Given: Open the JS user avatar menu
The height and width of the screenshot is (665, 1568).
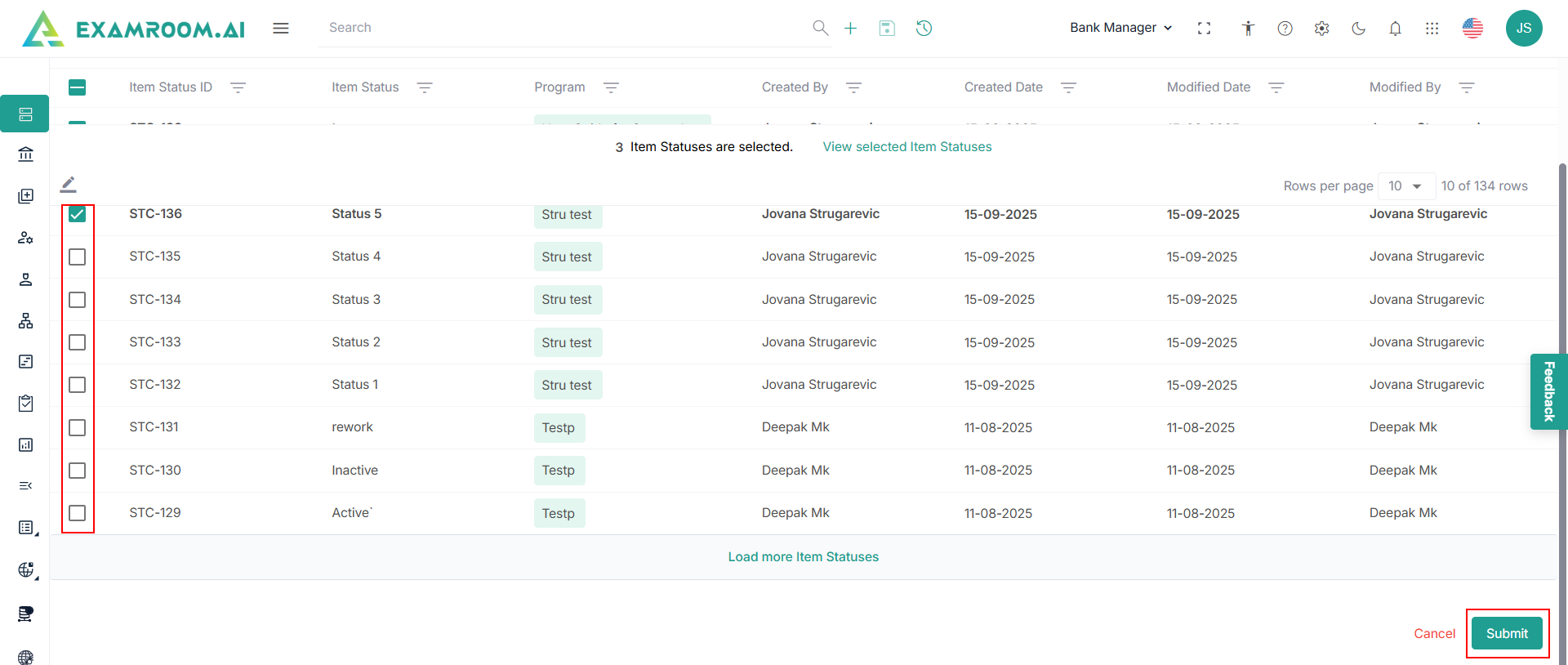Looking at the screenshot, I should [x=1524, y=28].
